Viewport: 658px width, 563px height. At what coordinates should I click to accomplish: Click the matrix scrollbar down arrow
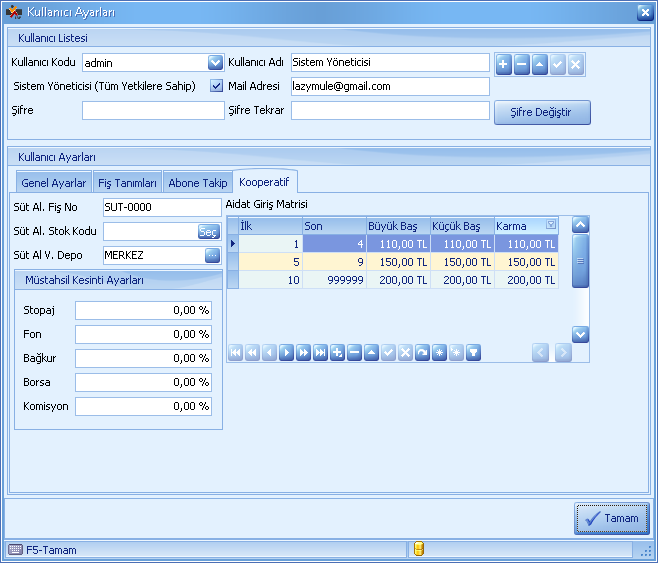(x=580, y=334)
